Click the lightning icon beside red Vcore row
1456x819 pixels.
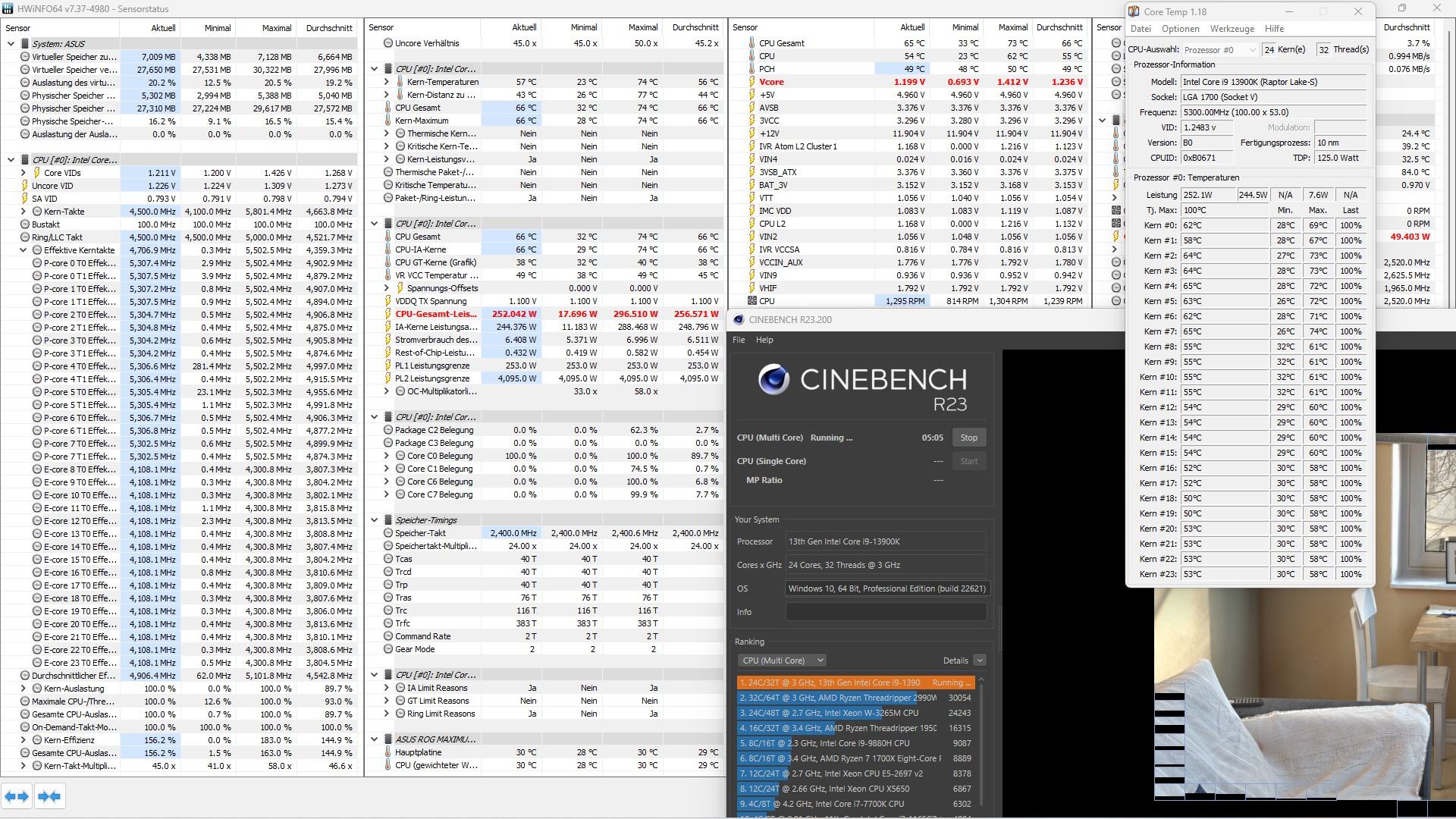[752, 82]
